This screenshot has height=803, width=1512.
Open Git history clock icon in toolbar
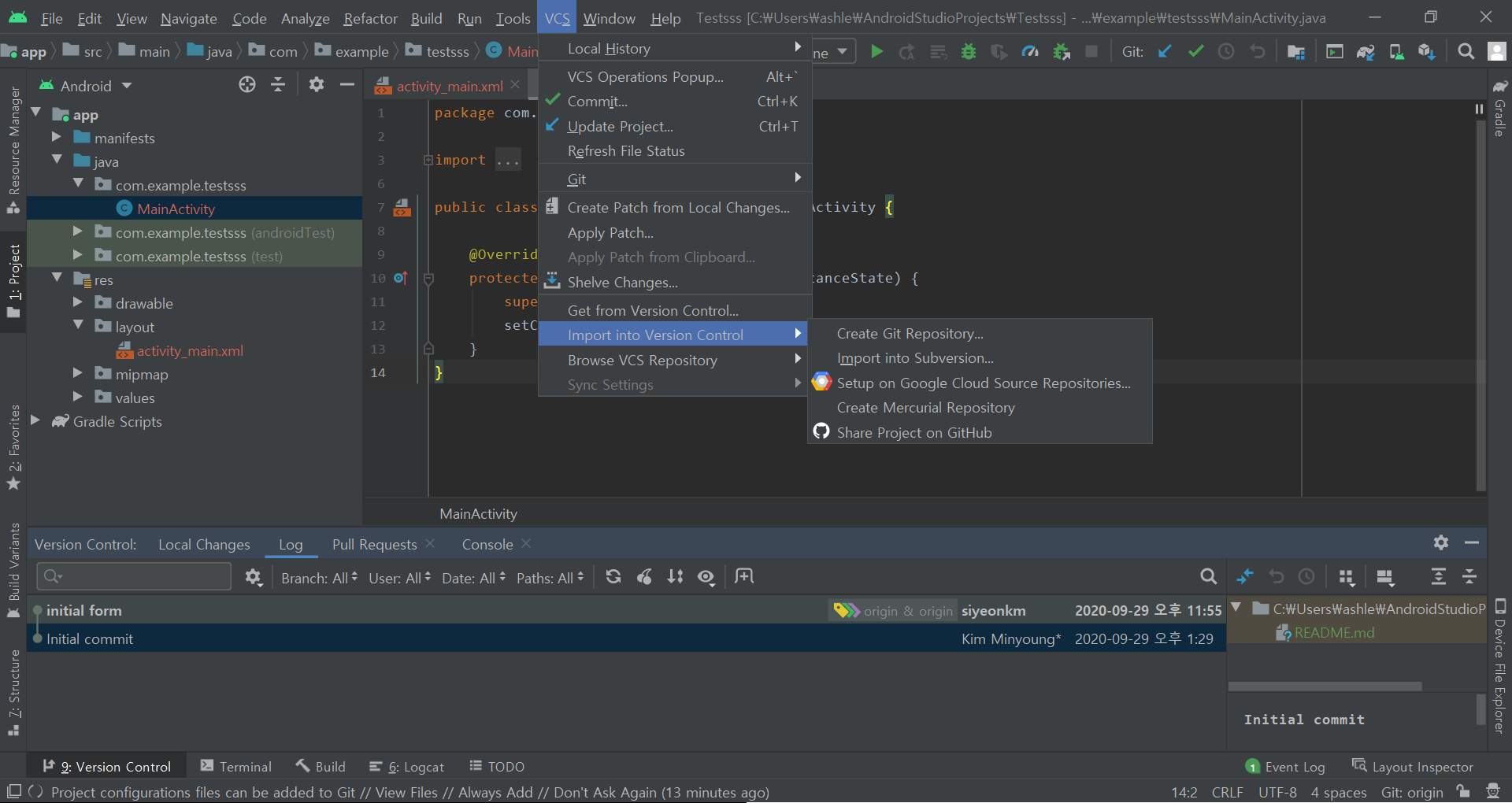[x=1226, y=52]
